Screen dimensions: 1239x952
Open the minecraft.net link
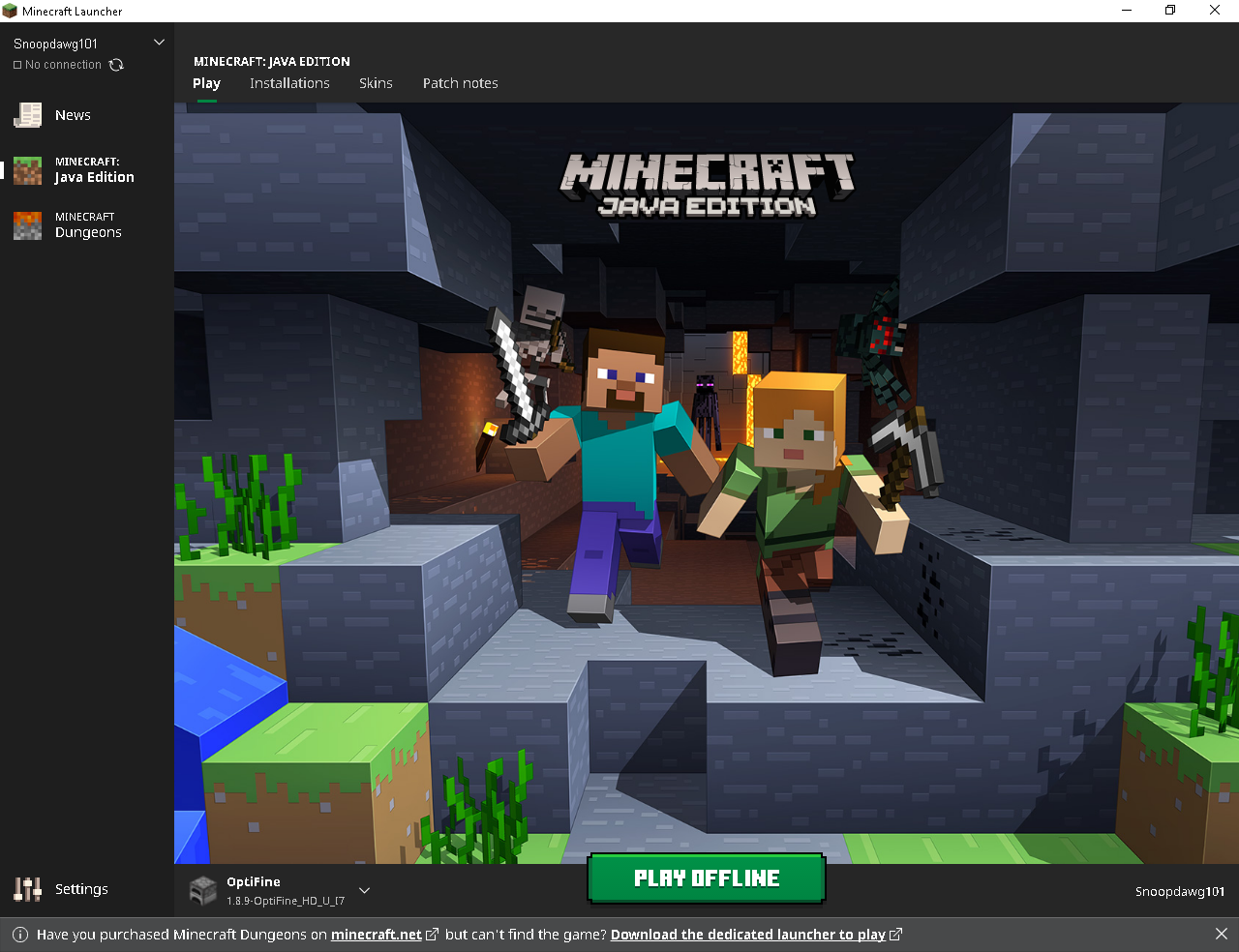click(x=377, y=935)
